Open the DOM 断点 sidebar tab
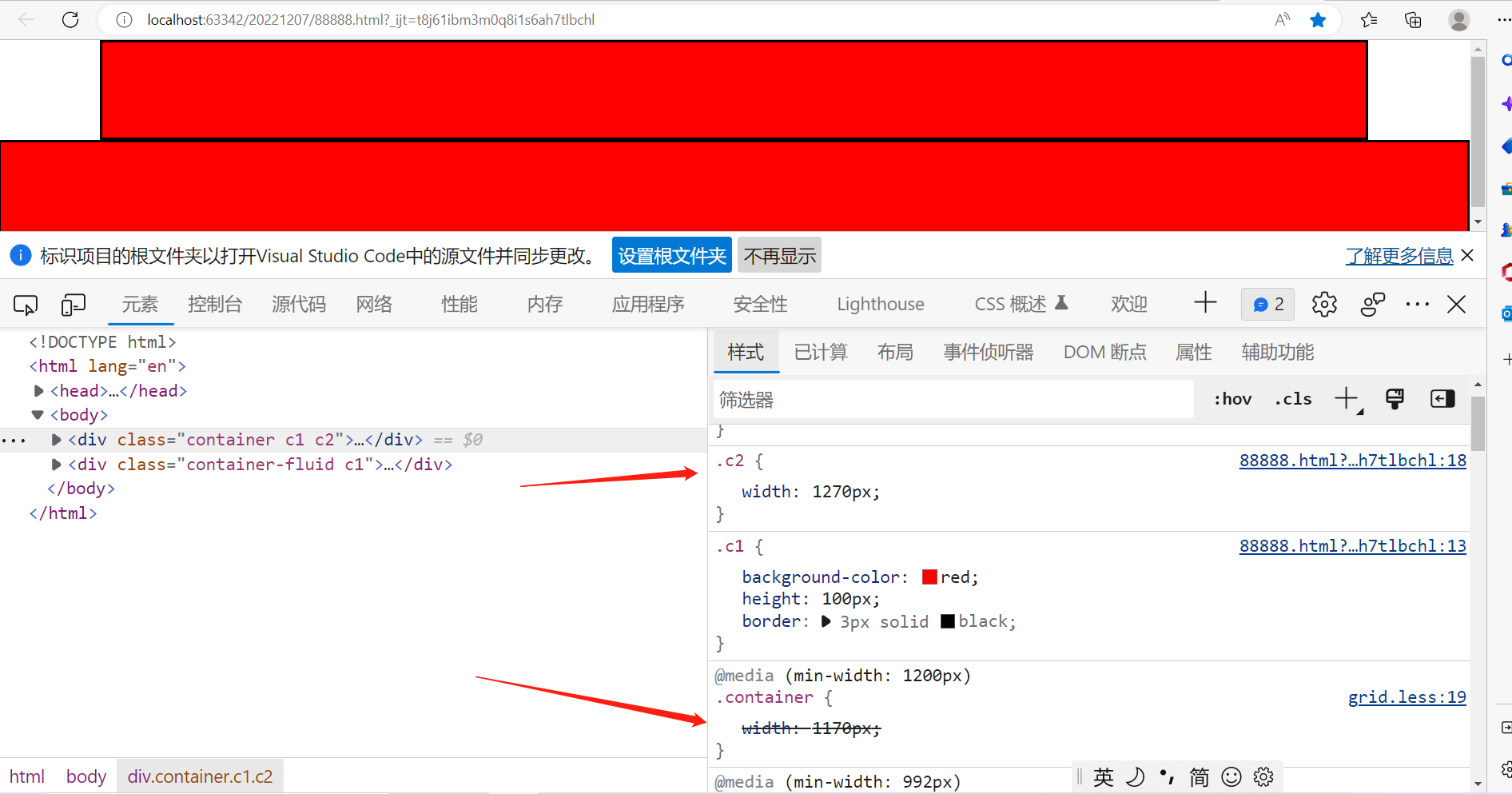1512x794 pixels. (x=1105, y=353)
